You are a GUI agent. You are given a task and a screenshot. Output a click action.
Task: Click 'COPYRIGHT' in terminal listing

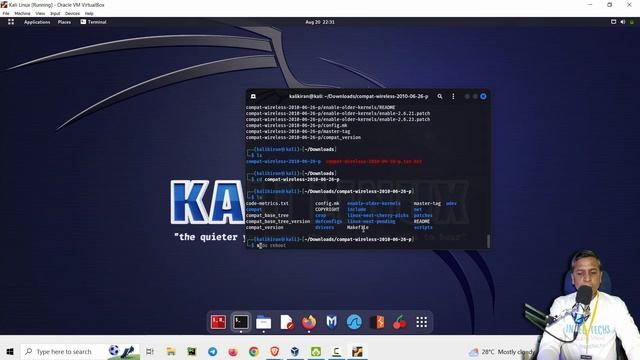click(x=327, y=209)
